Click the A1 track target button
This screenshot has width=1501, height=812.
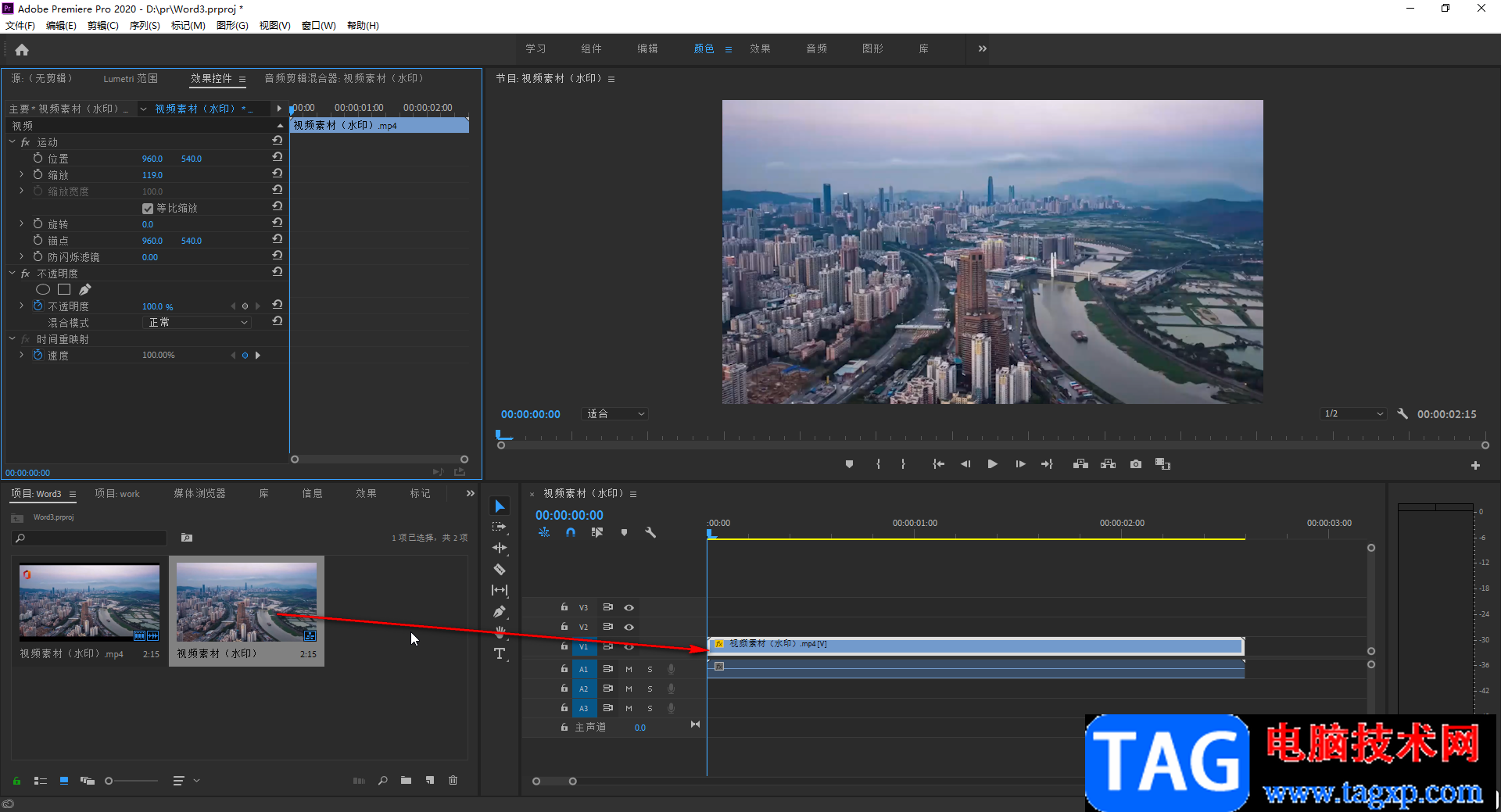[583, 669]
